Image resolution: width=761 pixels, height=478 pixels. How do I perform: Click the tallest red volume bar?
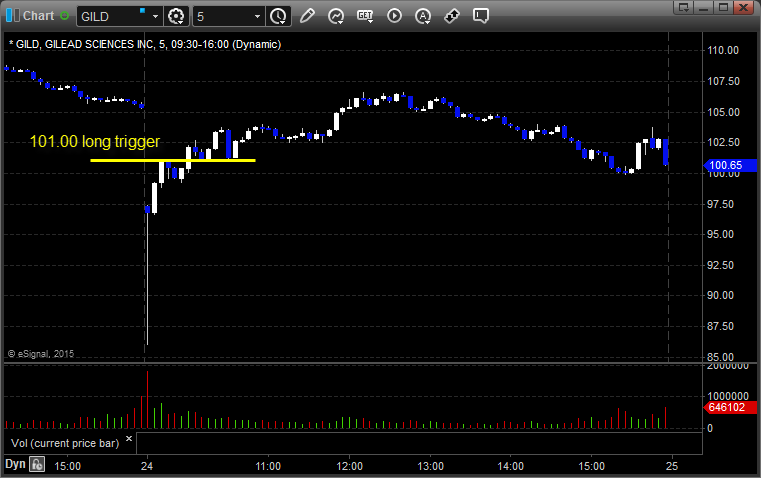pos(148,399)
